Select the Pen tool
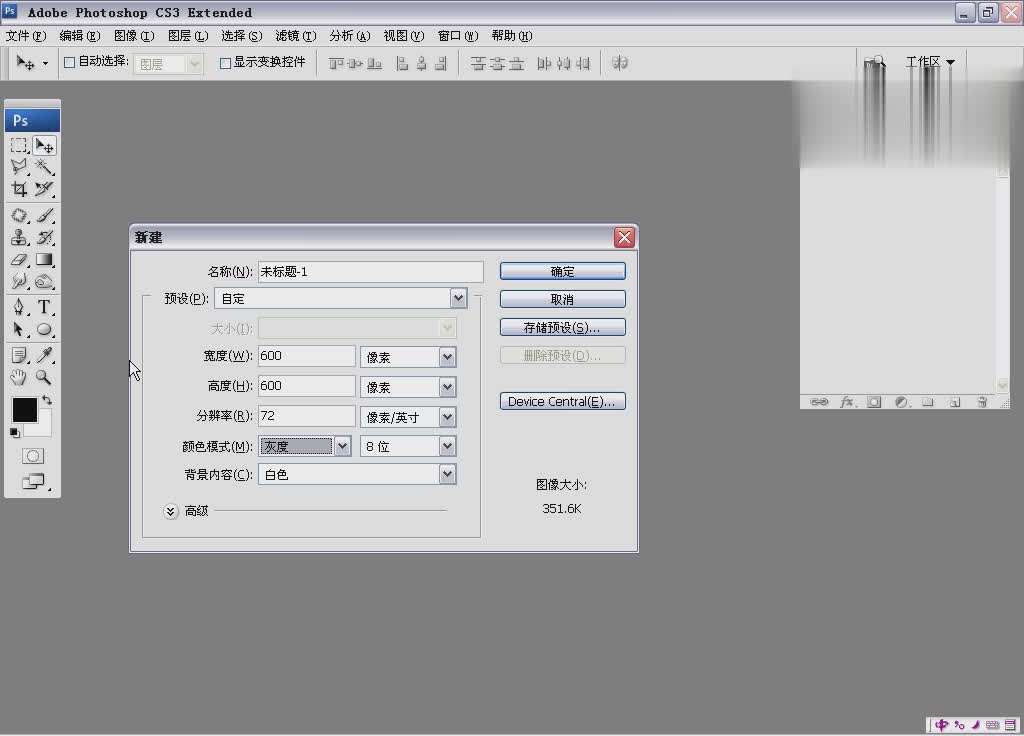 coord(19,307)
